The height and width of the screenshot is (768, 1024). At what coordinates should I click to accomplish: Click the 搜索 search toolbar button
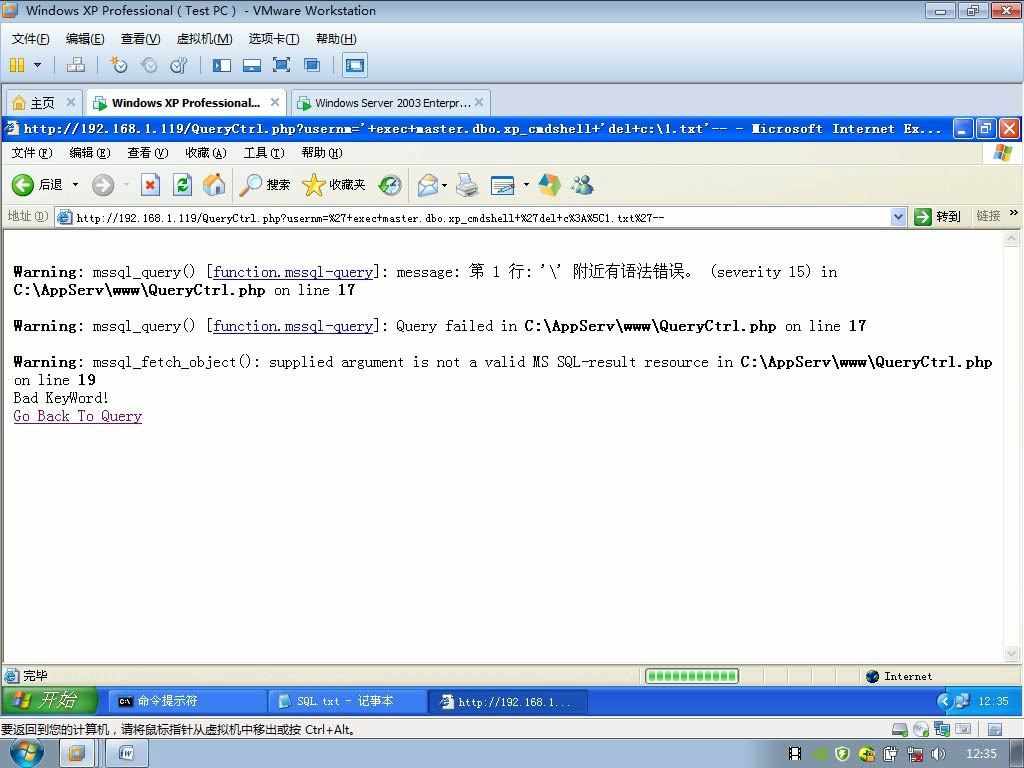point(264,185)
